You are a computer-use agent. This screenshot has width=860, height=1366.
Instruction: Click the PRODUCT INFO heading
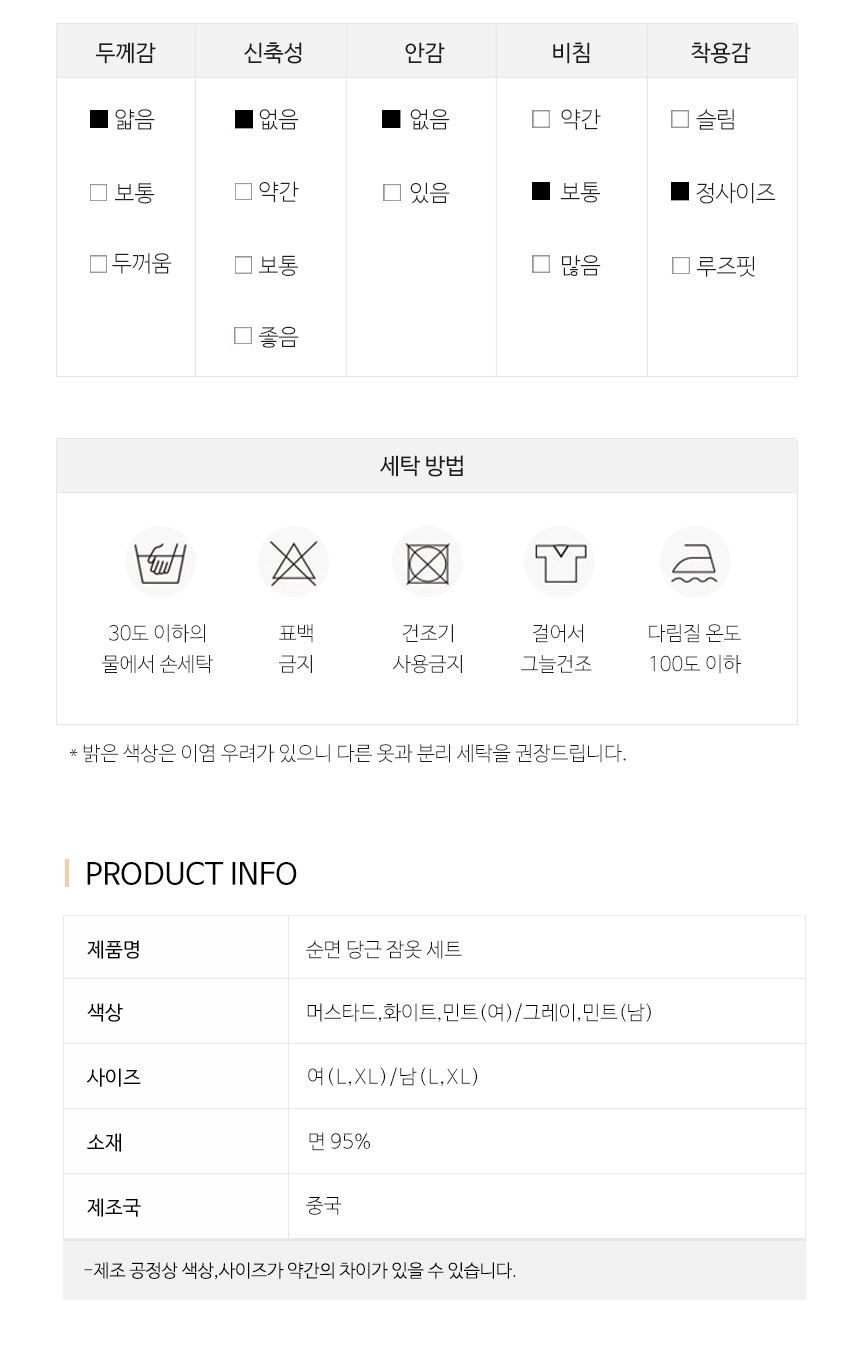[191, 873]
